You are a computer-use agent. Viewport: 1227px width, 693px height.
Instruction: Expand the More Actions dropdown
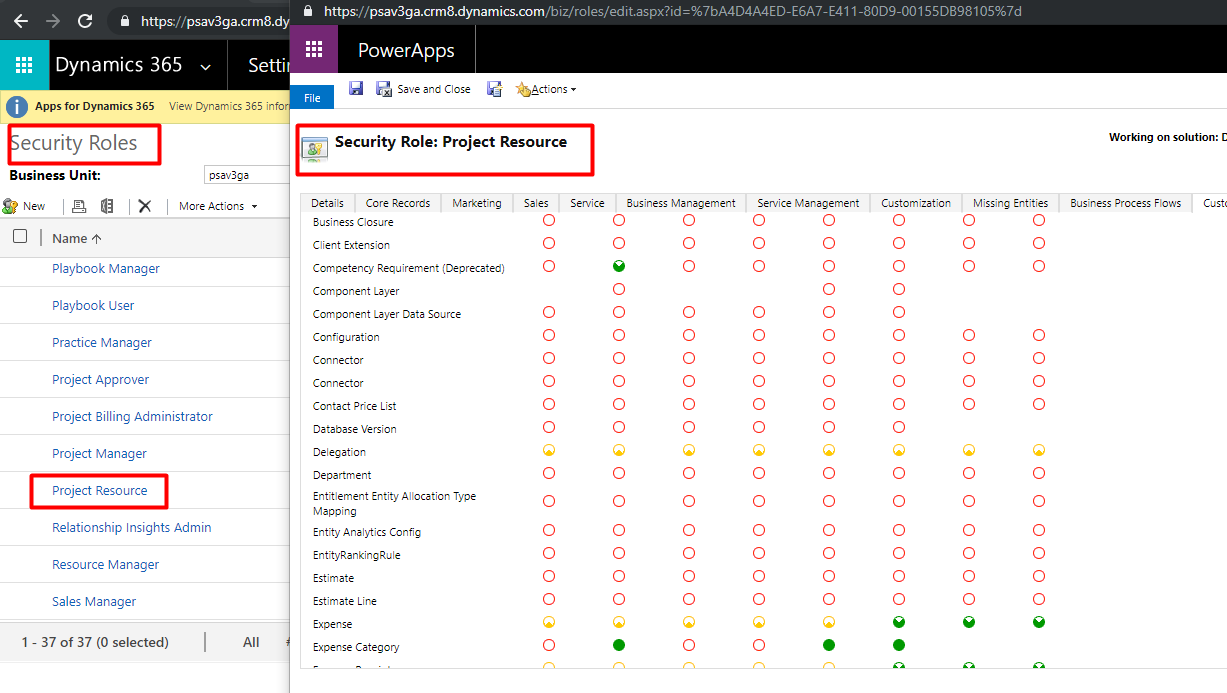(218, 206)
